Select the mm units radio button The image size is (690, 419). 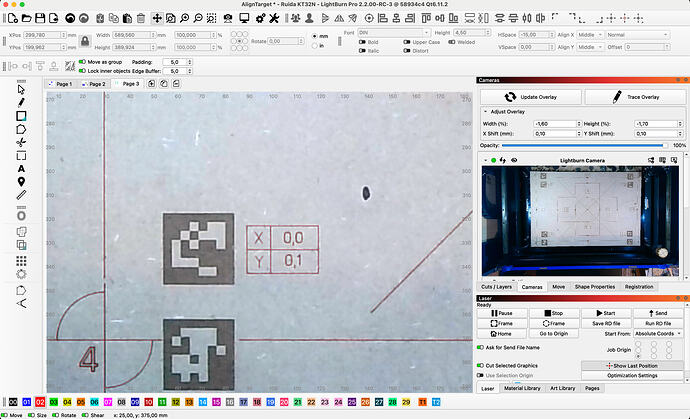315,36
